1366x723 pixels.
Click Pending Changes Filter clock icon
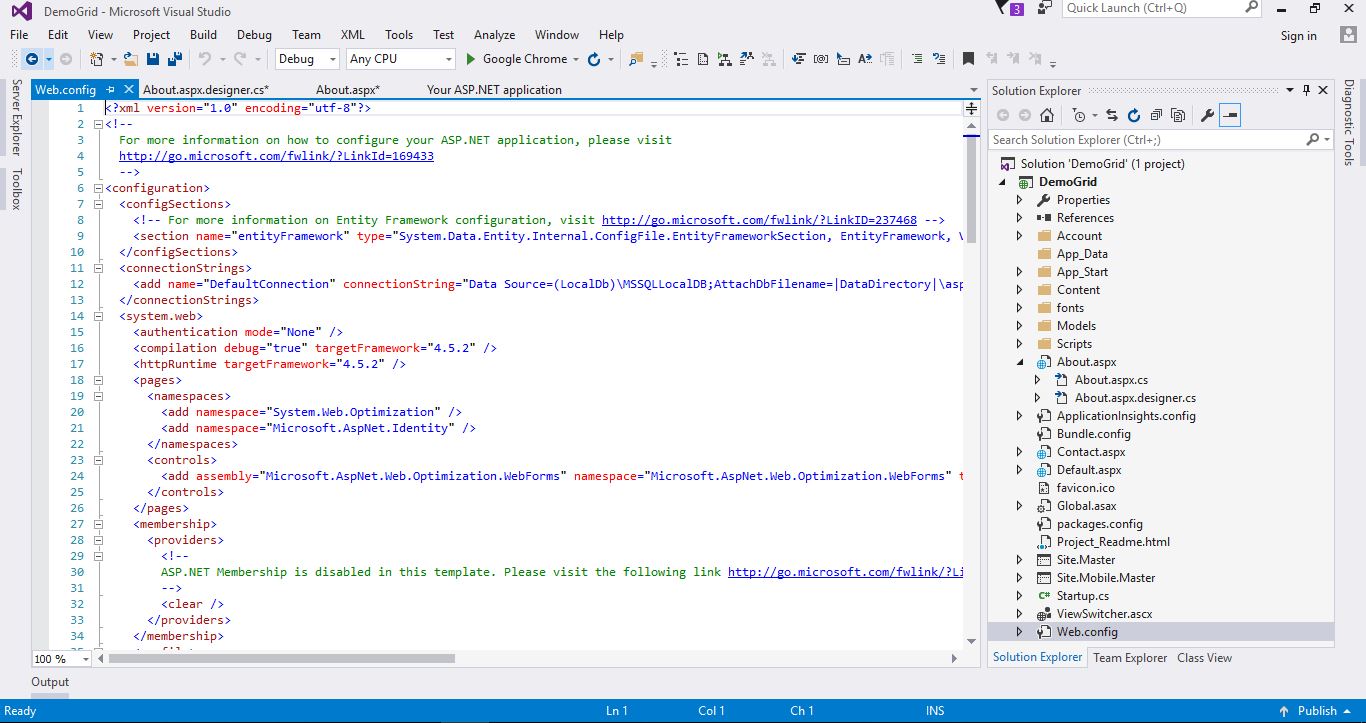coord(1078,115)
